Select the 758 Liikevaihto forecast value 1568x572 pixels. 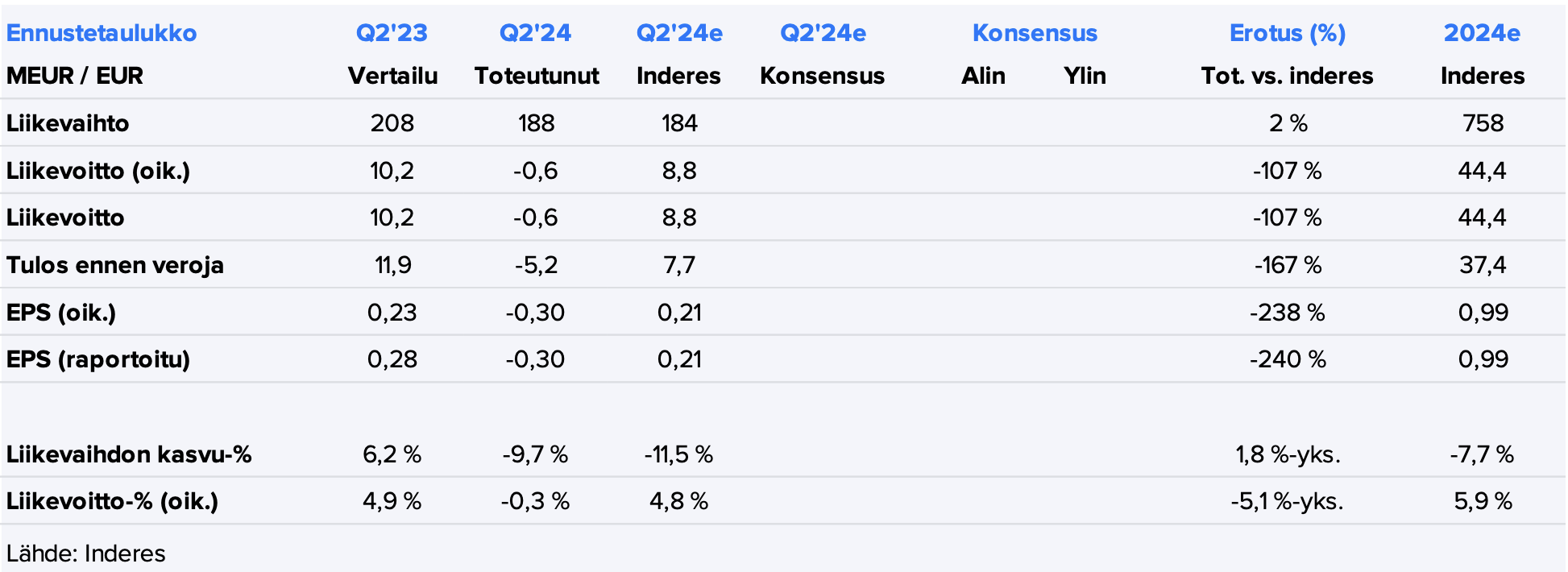click(x=1483, y=123)
